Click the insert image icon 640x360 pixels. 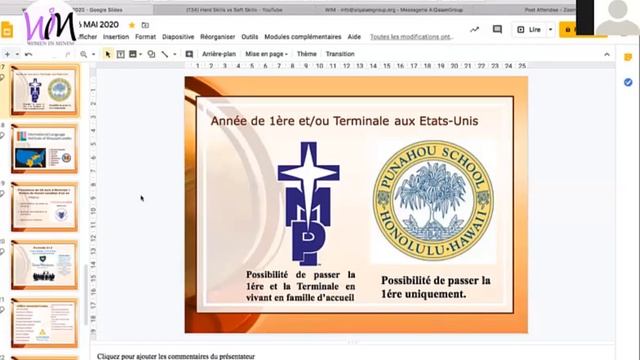coord(133,54)
